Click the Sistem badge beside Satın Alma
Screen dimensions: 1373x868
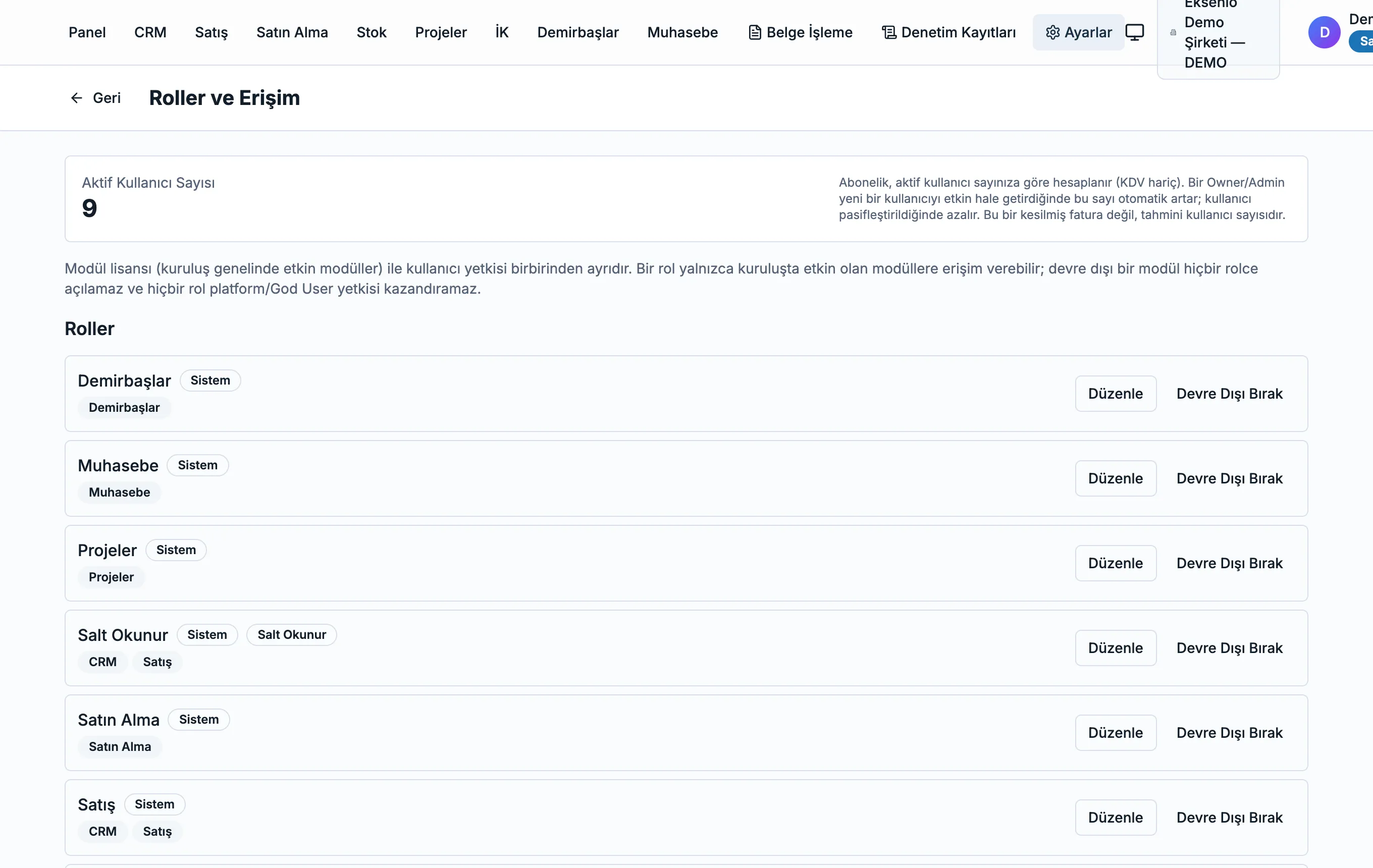click(x=199, y=720)
